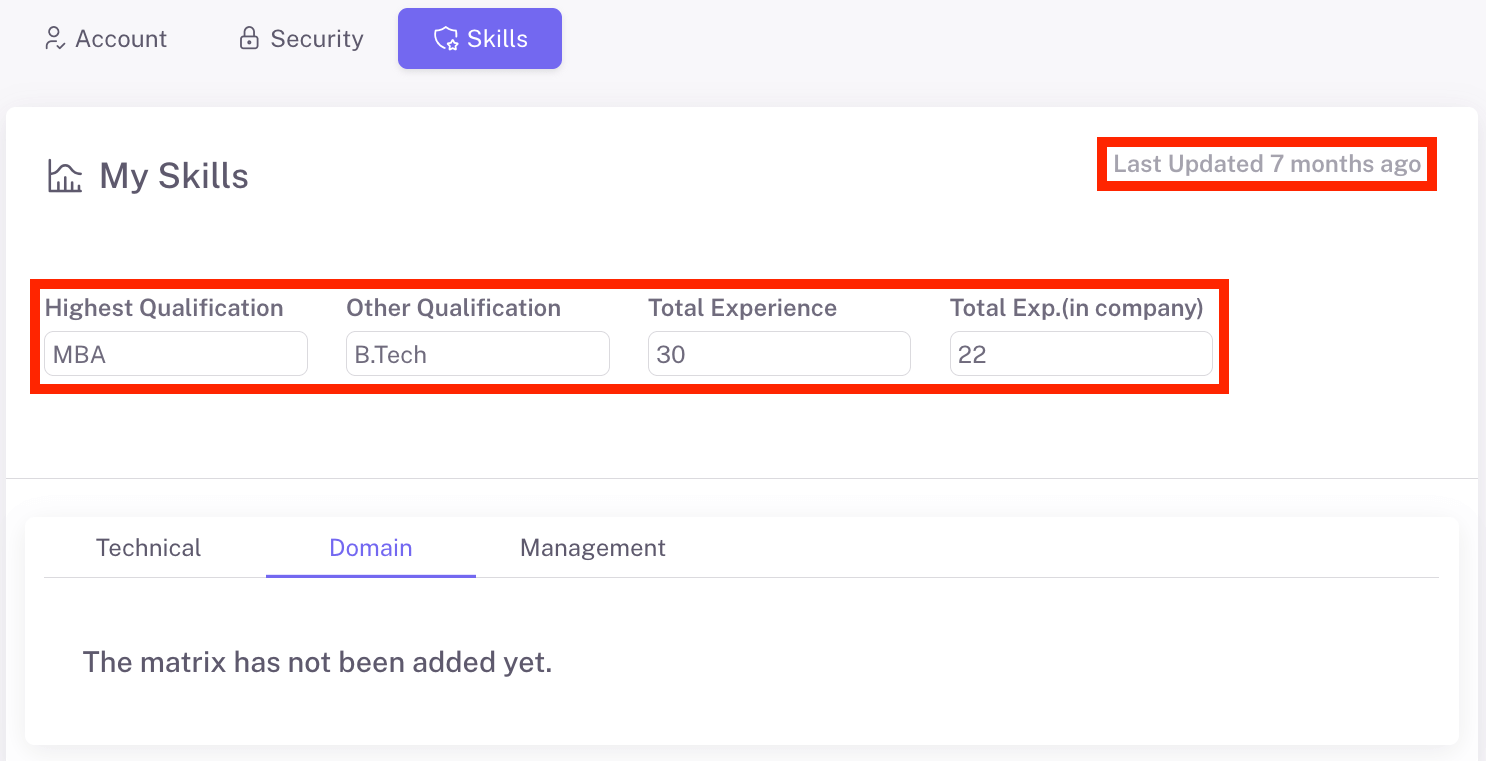Viewport: 1486px width, 761px height.
Task: Switch to the Technical skills tab
Action: 148,548
